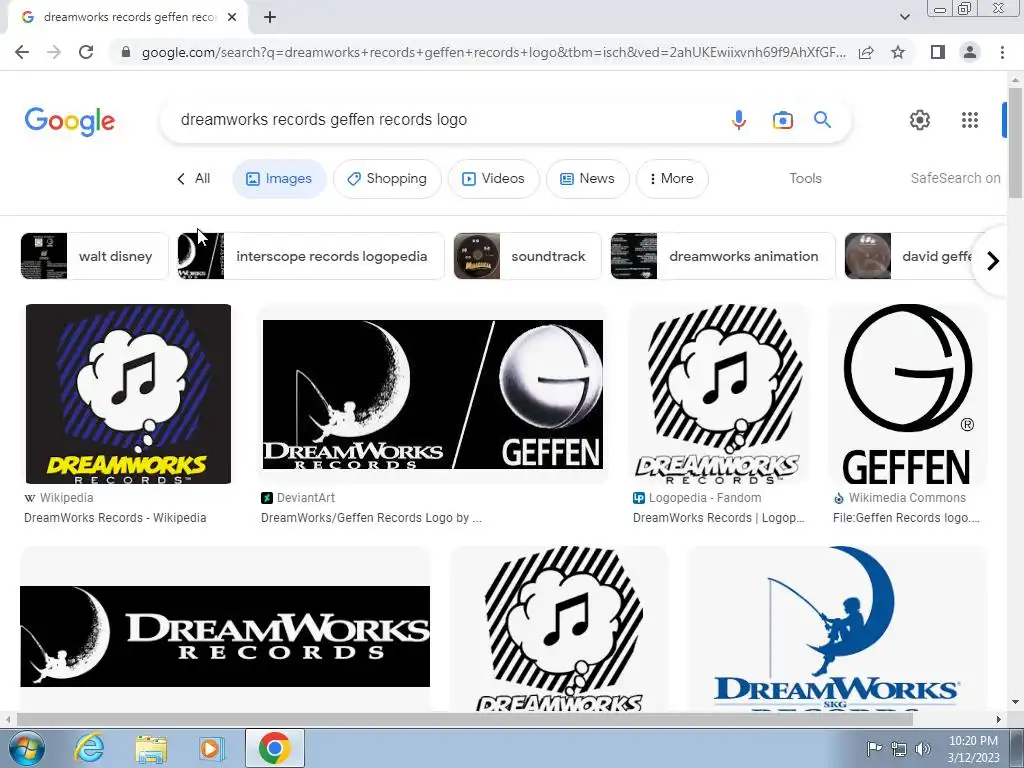Click the DeviantArt source label
The height and width of the screenshot is (768, 1024).
tap(306, 498)
